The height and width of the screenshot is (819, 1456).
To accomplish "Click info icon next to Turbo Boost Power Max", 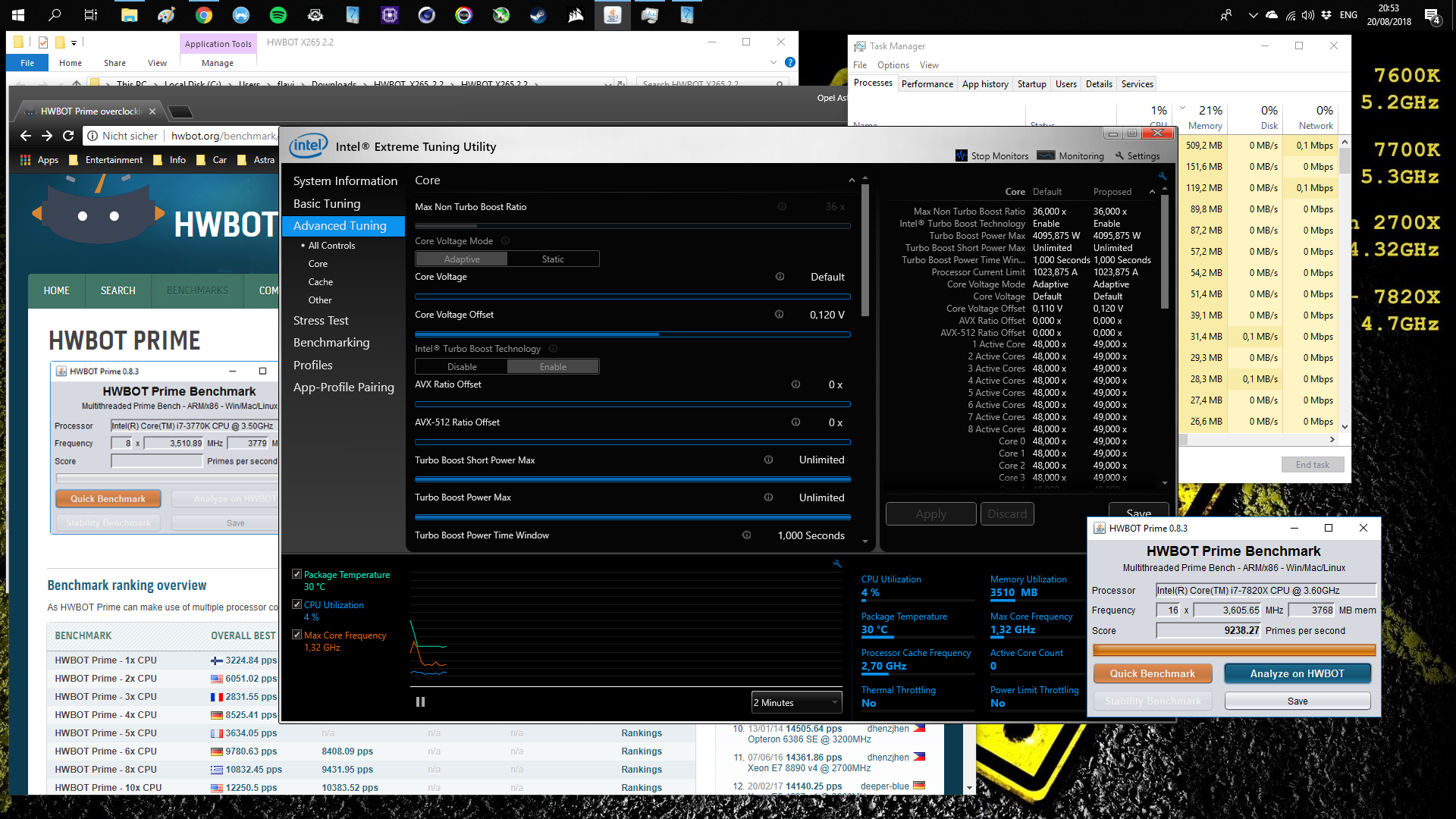I will (768, 497).
